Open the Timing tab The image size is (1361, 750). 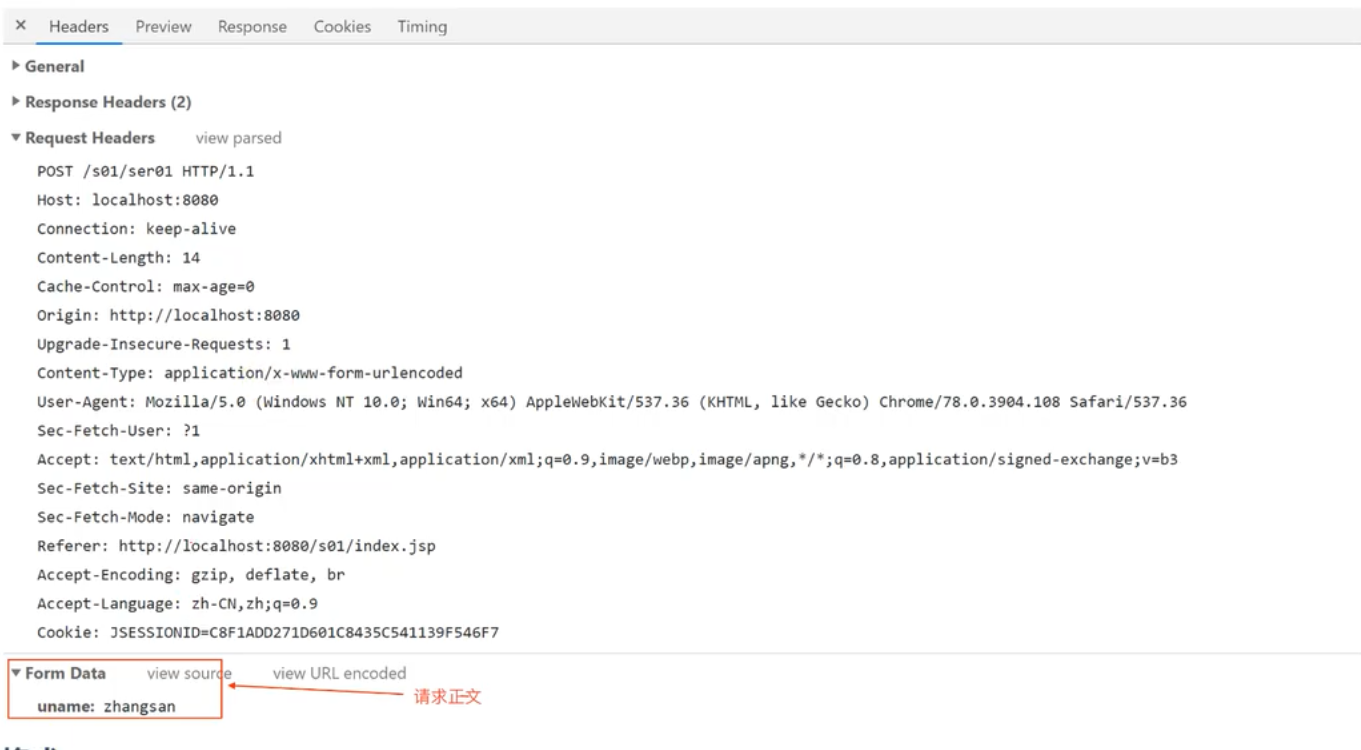pos(422,27)
